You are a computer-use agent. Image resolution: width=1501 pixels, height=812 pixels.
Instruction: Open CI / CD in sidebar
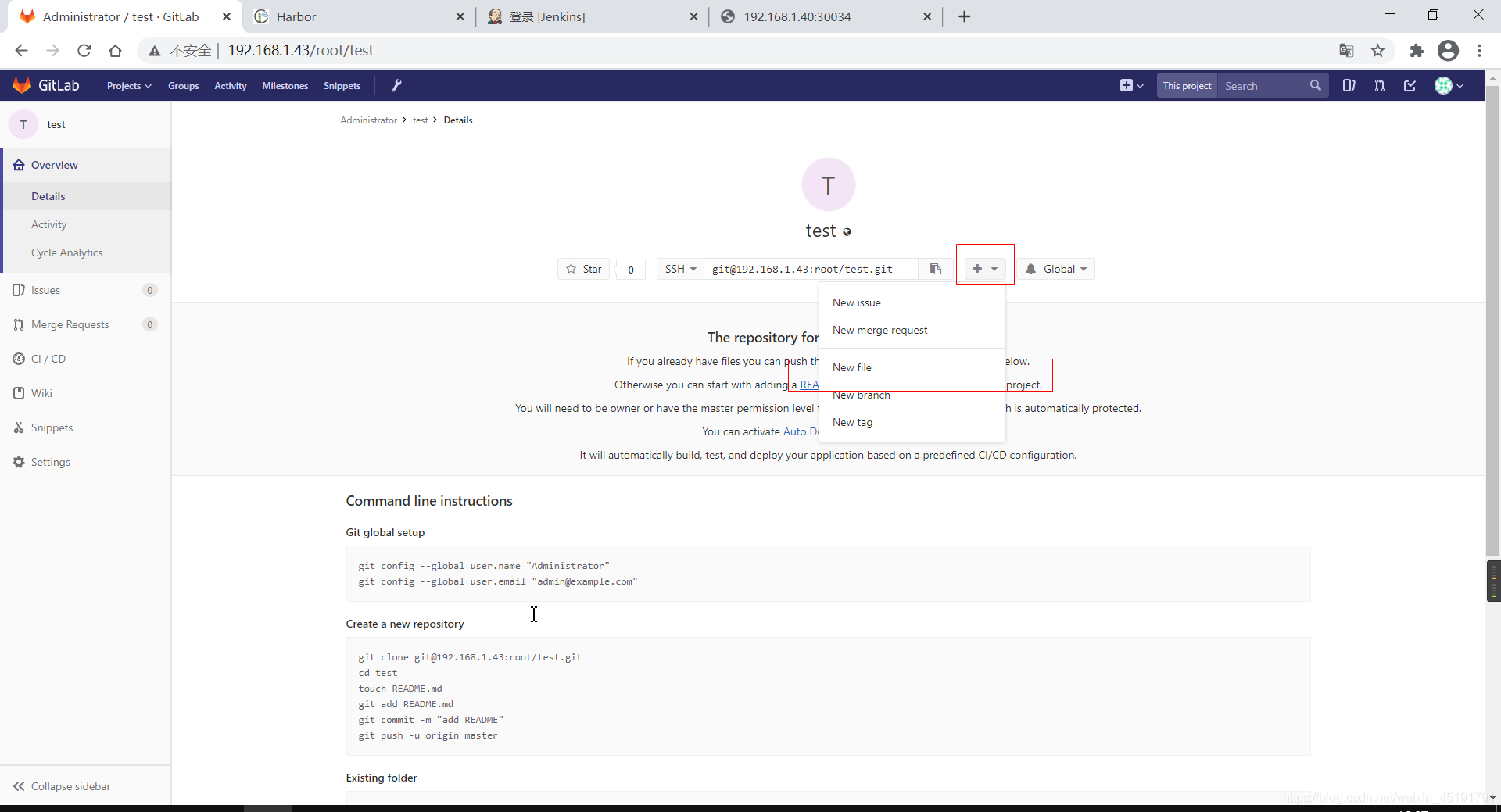(x=86, y=359)
